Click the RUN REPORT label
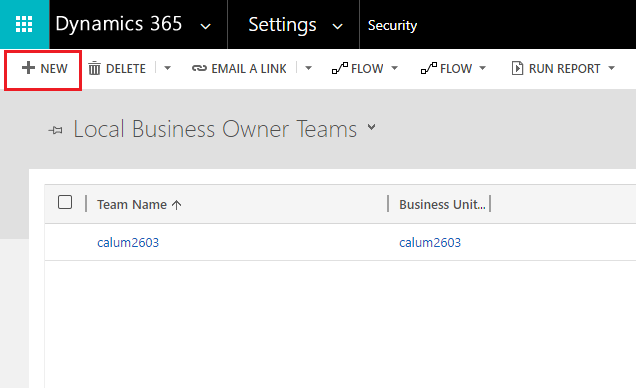 pyautogui.click(x=565, y=69)
